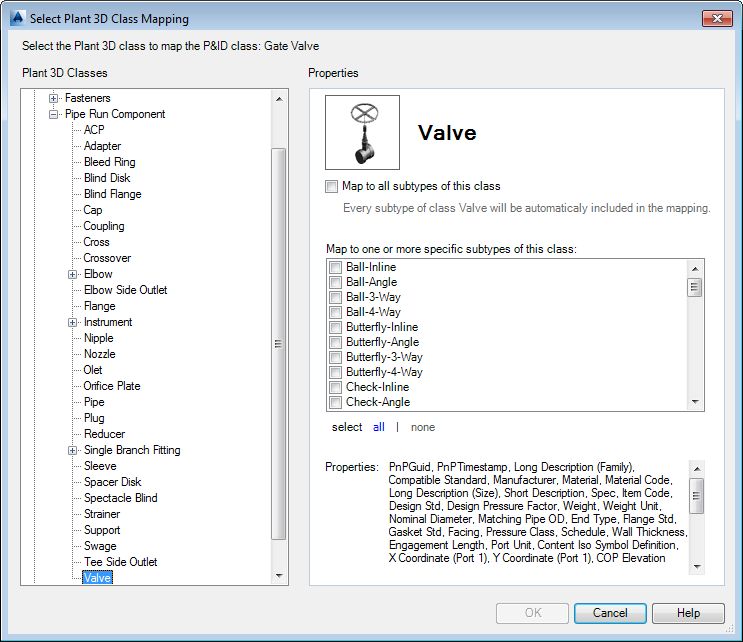
Task: Check the Ball-Inline subtype
Action: tap(335, 267)
